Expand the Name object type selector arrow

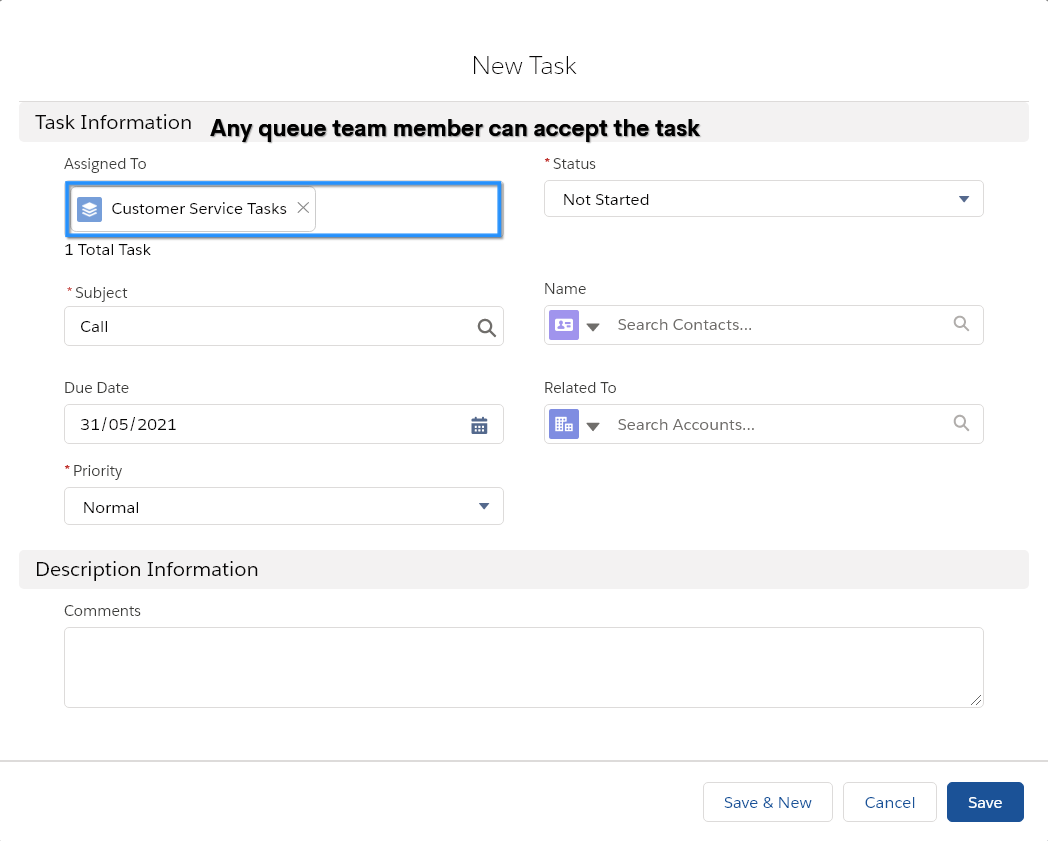[593, 326]
